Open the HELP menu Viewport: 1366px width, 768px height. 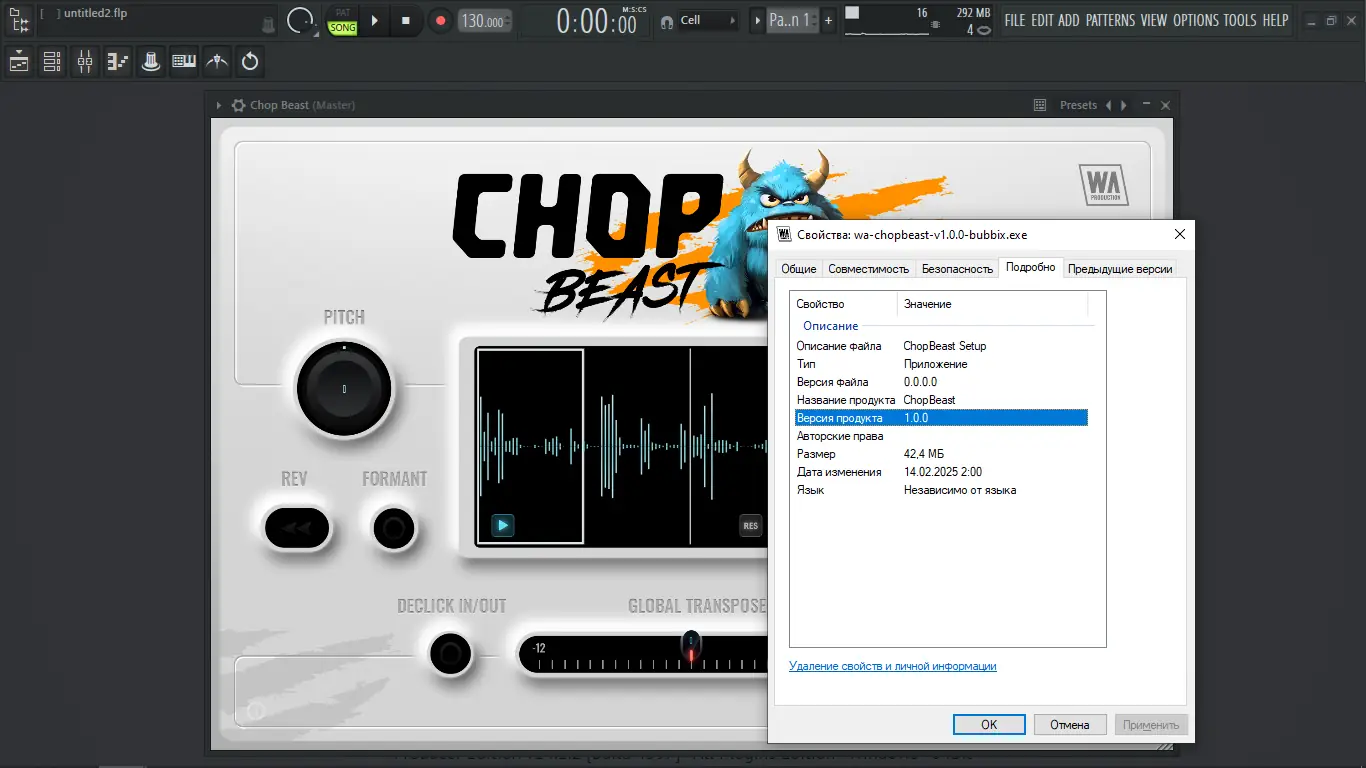(x=1275, y=20)
